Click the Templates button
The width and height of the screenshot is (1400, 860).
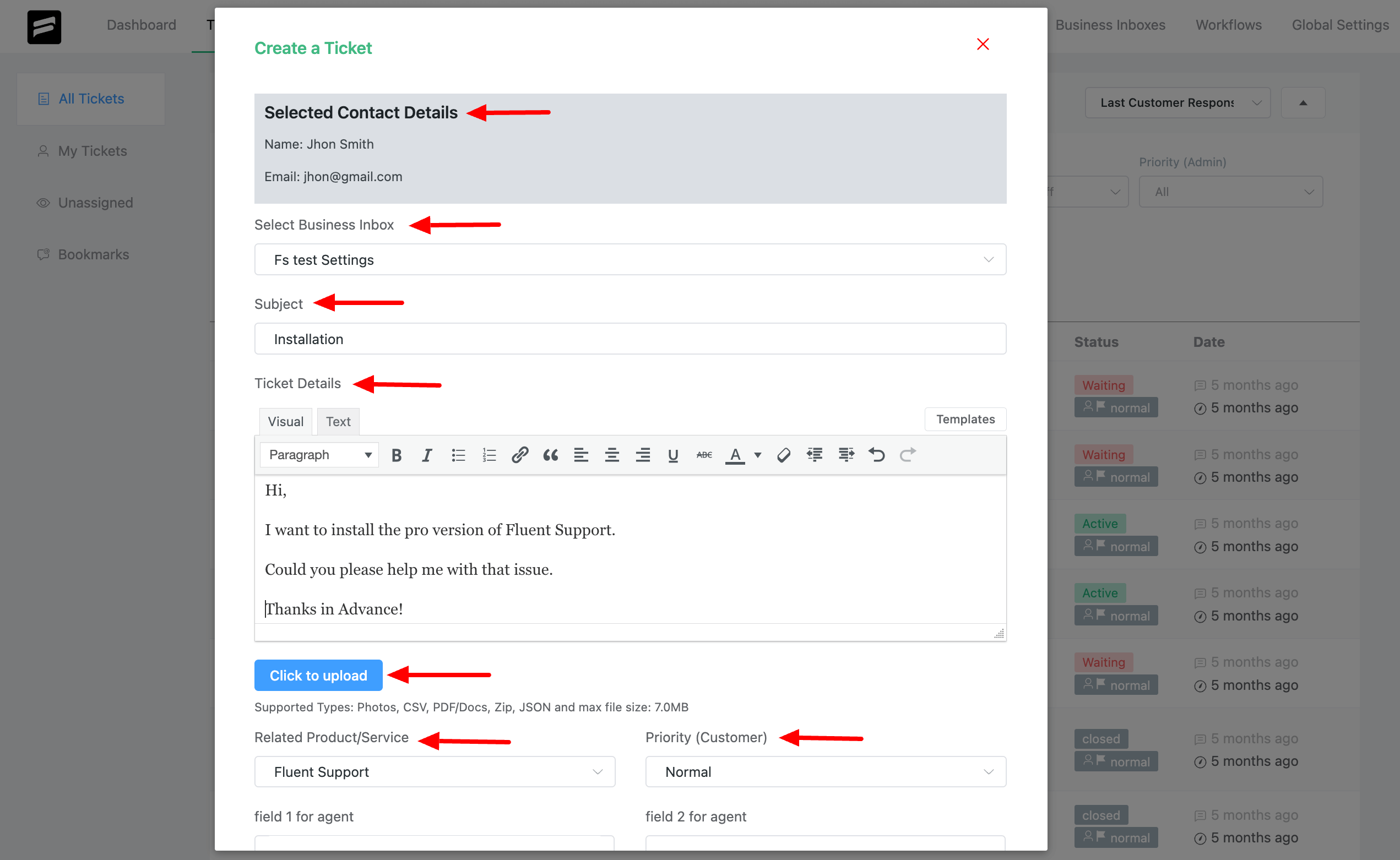(x=965, y=419)
